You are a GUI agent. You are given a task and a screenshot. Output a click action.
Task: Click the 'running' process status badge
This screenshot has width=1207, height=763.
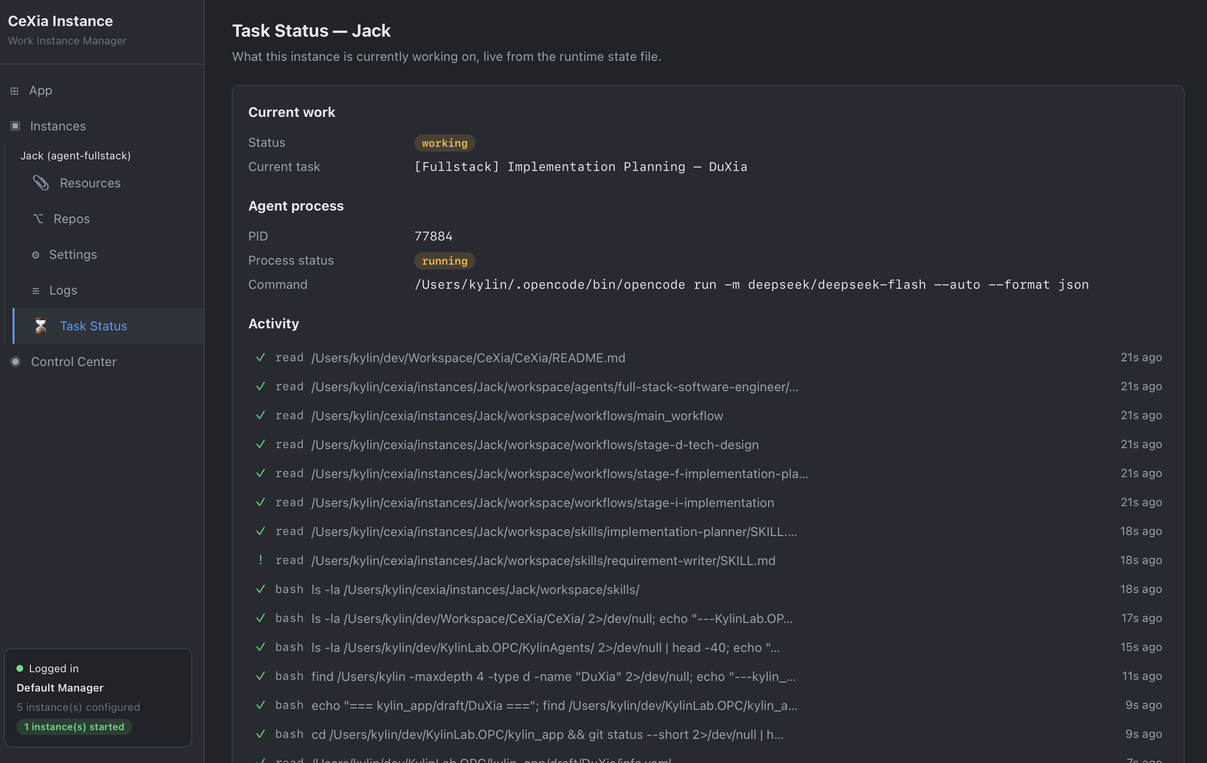(x=445, y=261)
